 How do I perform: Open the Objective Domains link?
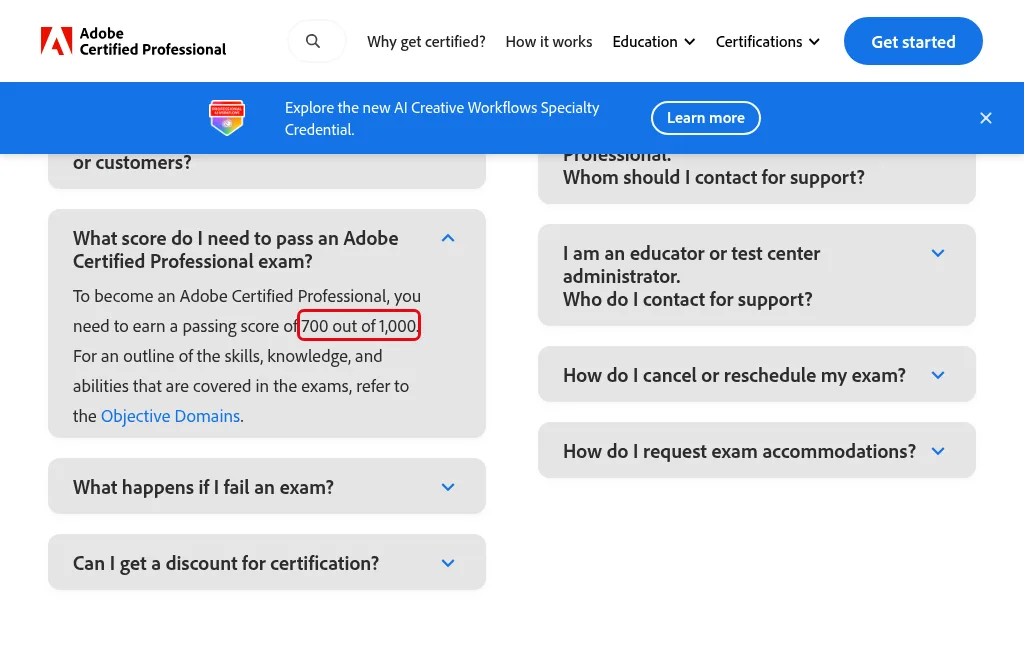tap(170, 416)
